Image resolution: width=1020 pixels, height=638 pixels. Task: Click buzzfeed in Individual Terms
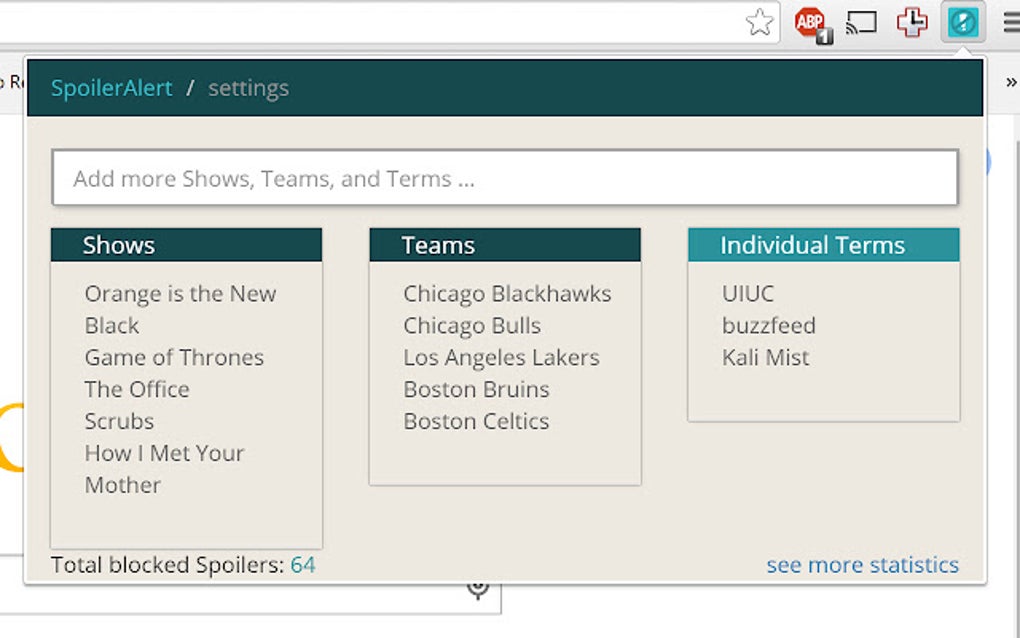(769, 325)
